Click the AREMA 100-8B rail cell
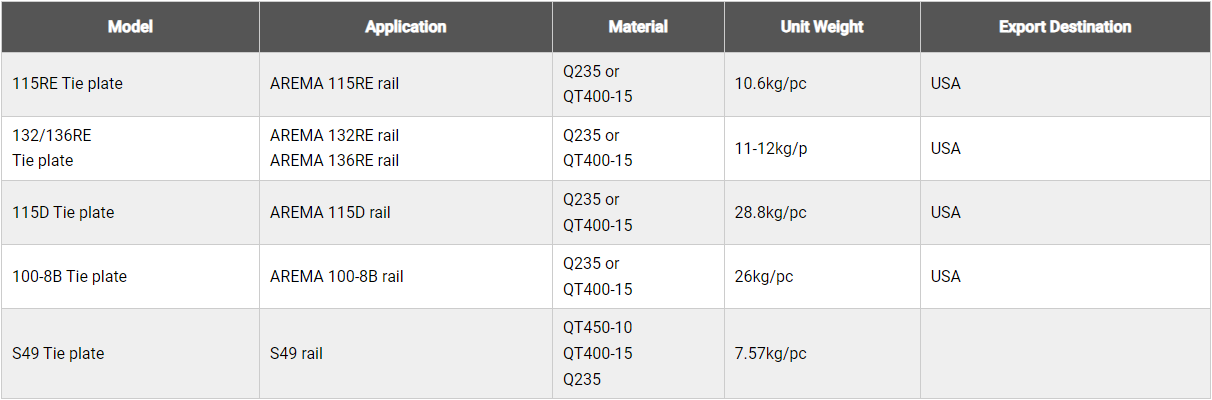 pos(406,276)
